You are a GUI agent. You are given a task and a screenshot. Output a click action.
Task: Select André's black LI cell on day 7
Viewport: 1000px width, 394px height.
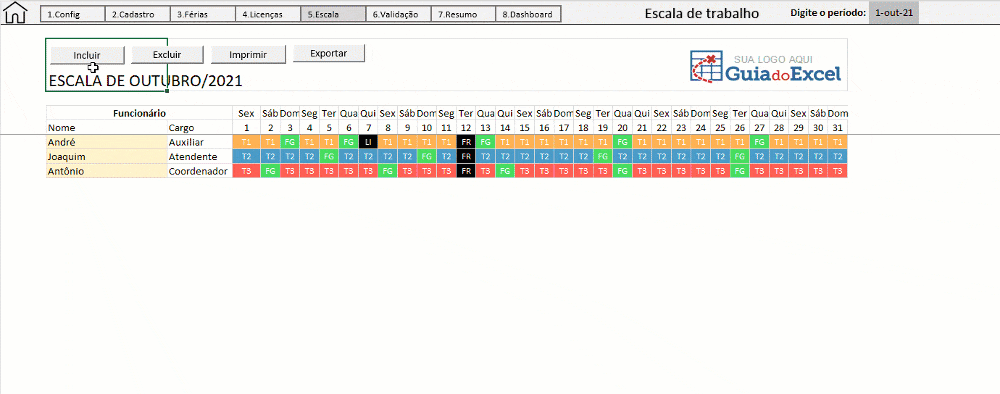pos(368,142)
